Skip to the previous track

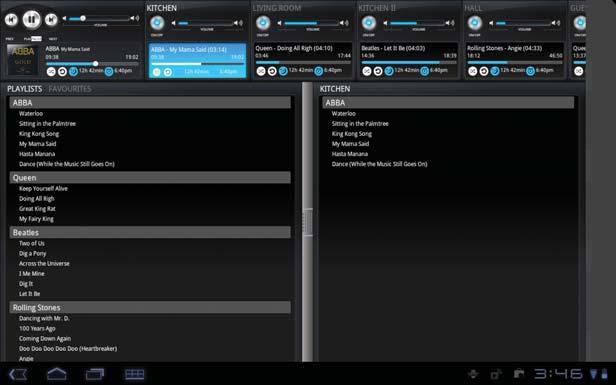point(11,19)
